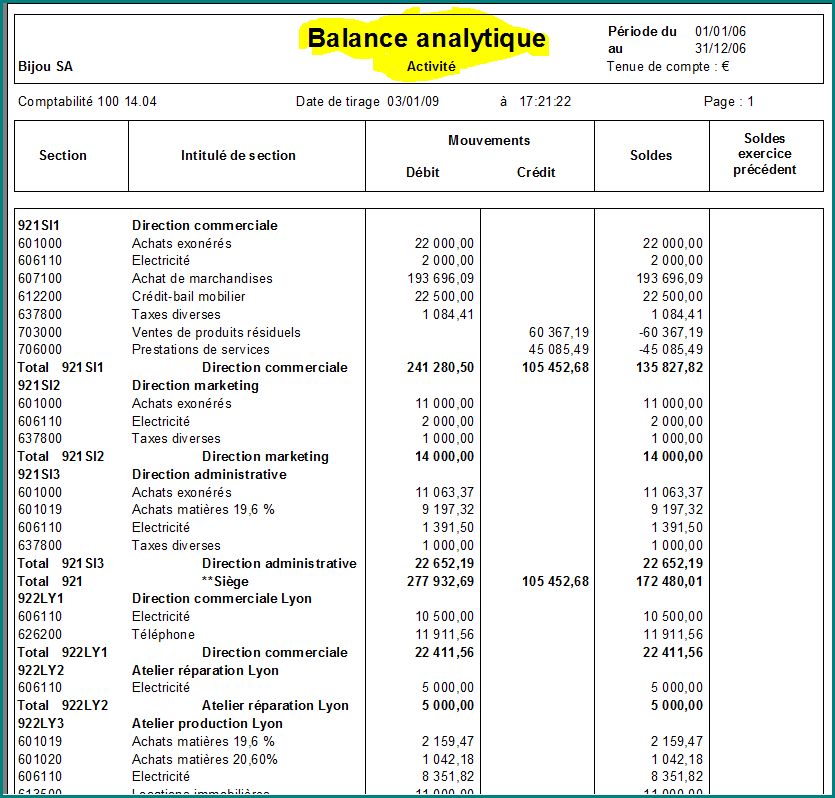Click the 'Page : 1' indicator

point(728,101)
